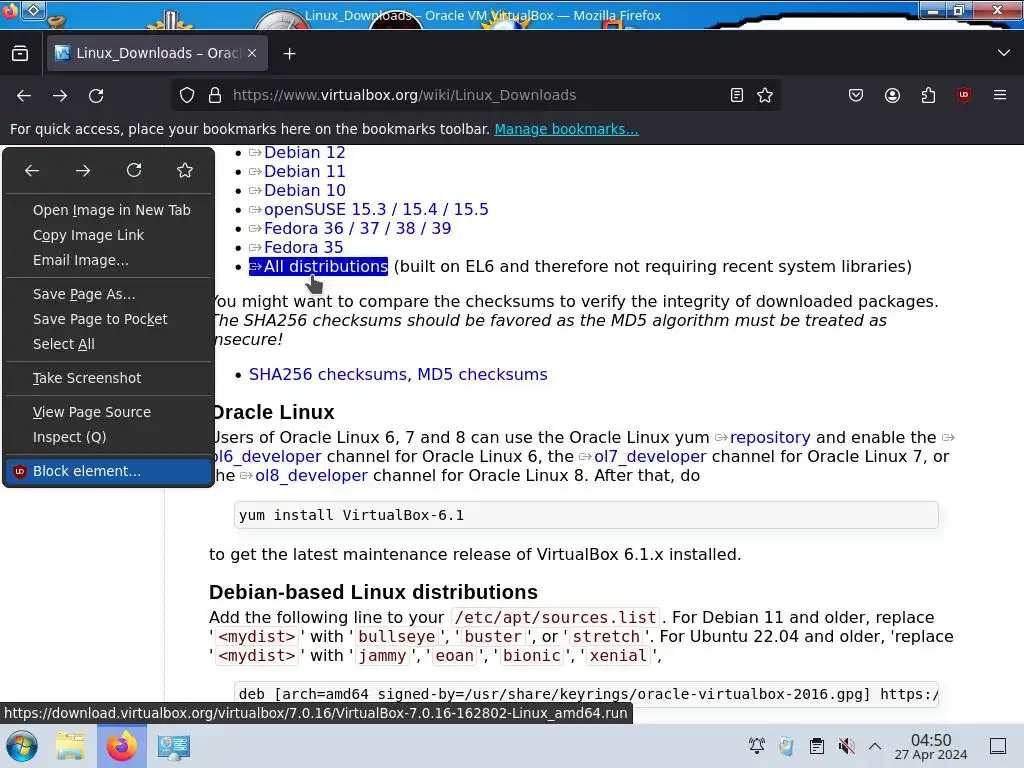The image size is (1024, 768).
Task: Expand the hidden tray icons chevron
Action: (x=875, y=746)
